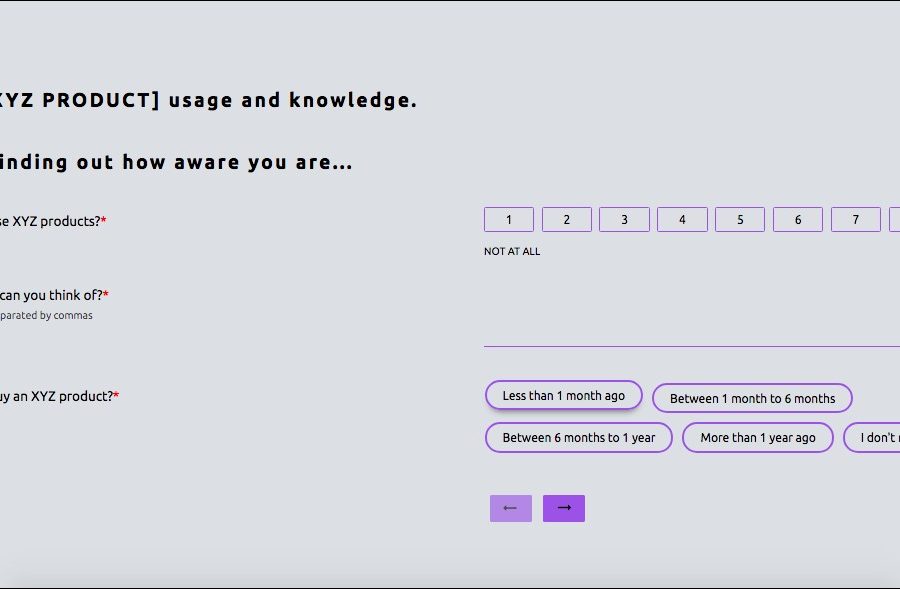The height and width of the screenshot is (589, 900).
Task: Click the "how aware you are..." subheading
Action: (175, 162)
